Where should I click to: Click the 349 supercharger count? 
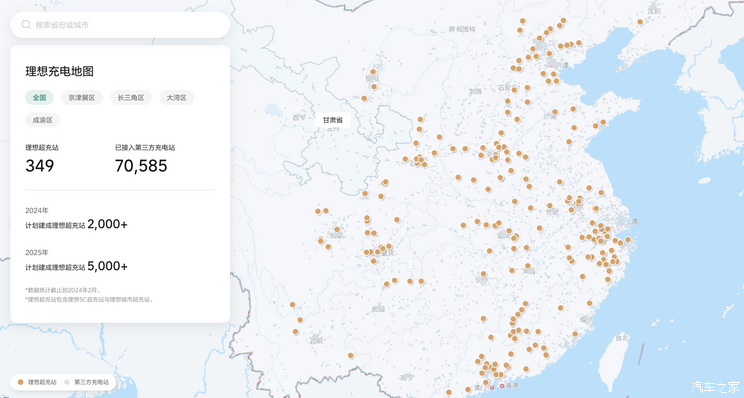(40, 166)
